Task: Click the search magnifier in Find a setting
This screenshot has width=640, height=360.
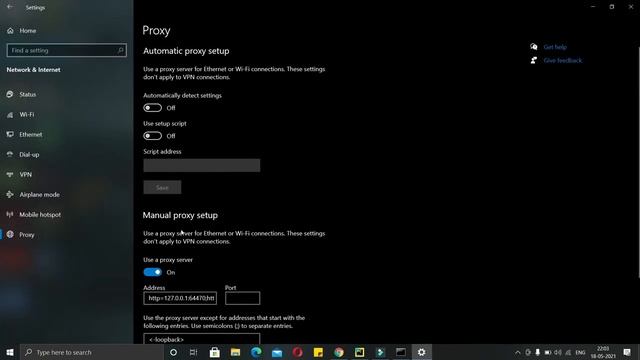Action: pos(120,50)
